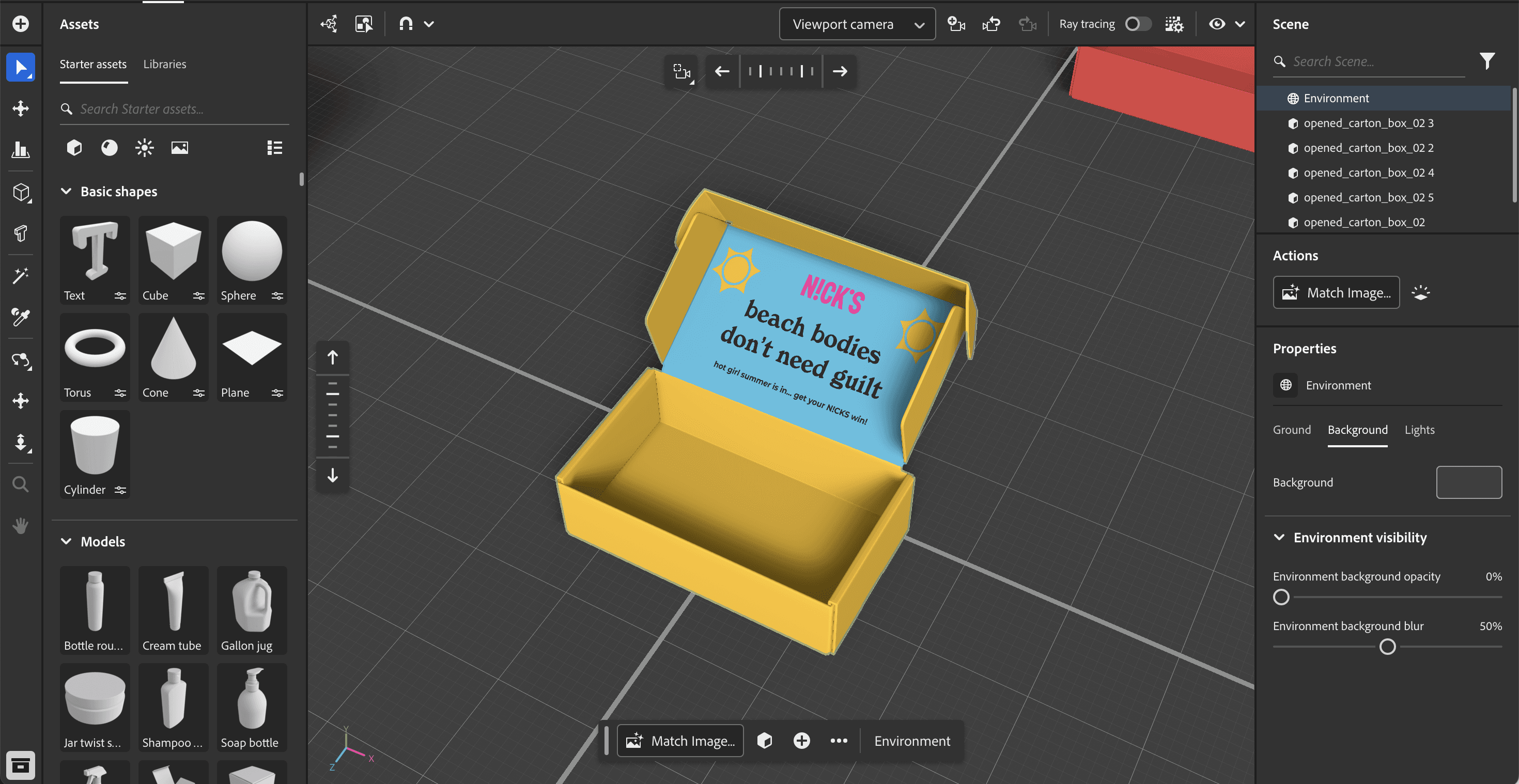The image size is (1519, 784).
Task: Select opened_carton_box_02 4 in Scene list
Action: pyautogui.click(x=1368, y=173)
